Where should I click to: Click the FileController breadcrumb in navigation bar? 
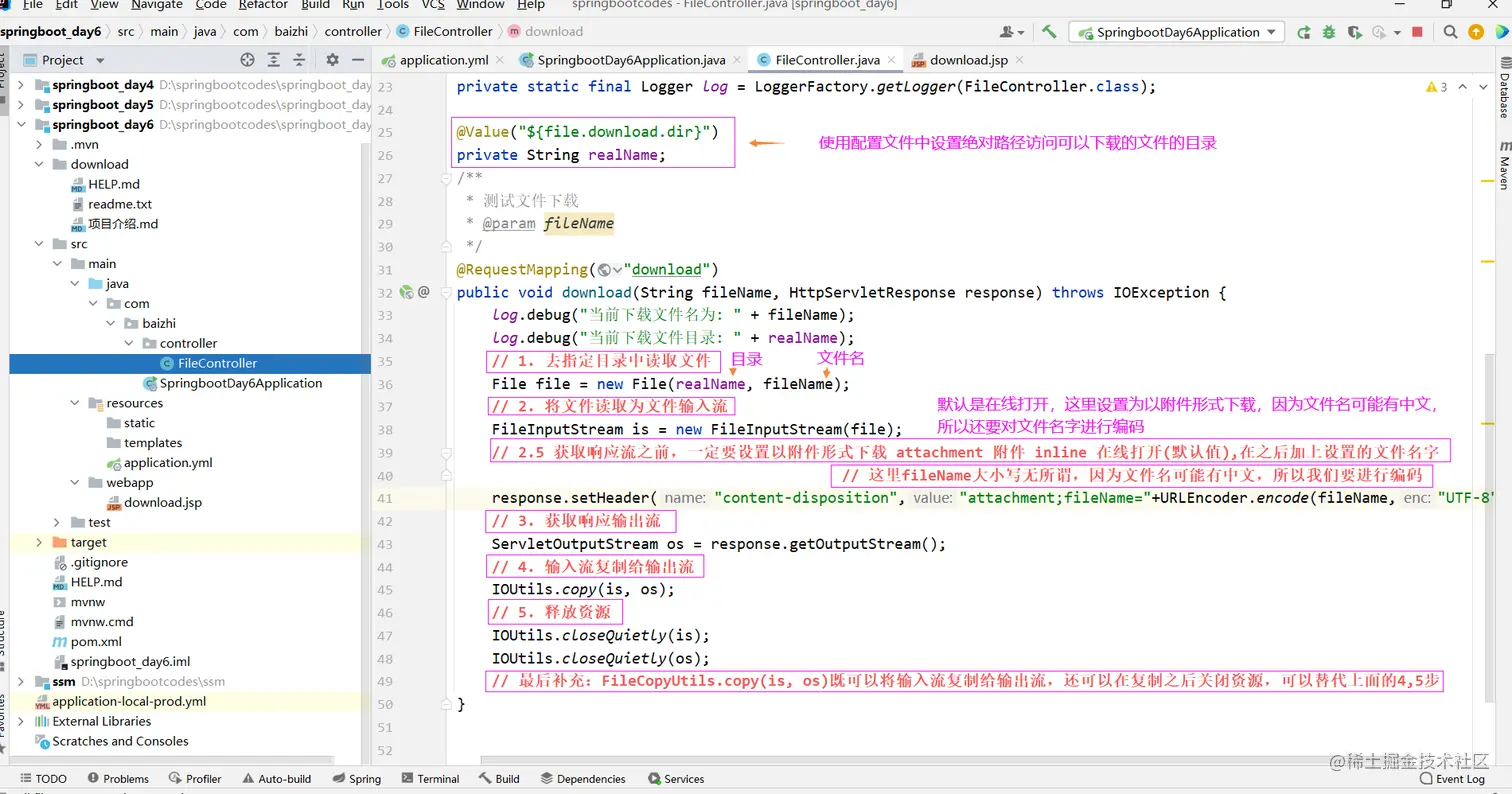click(x=445, y=32)
